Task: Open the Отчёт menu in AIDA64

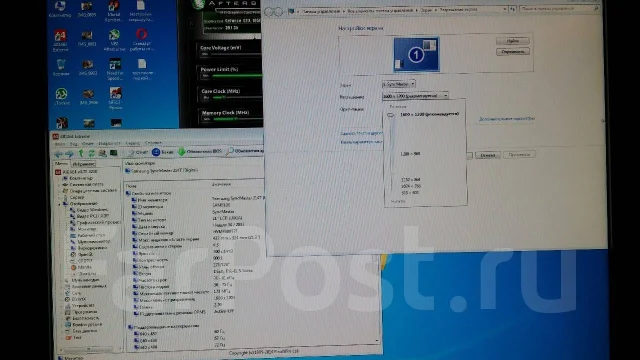Action: 88,144
